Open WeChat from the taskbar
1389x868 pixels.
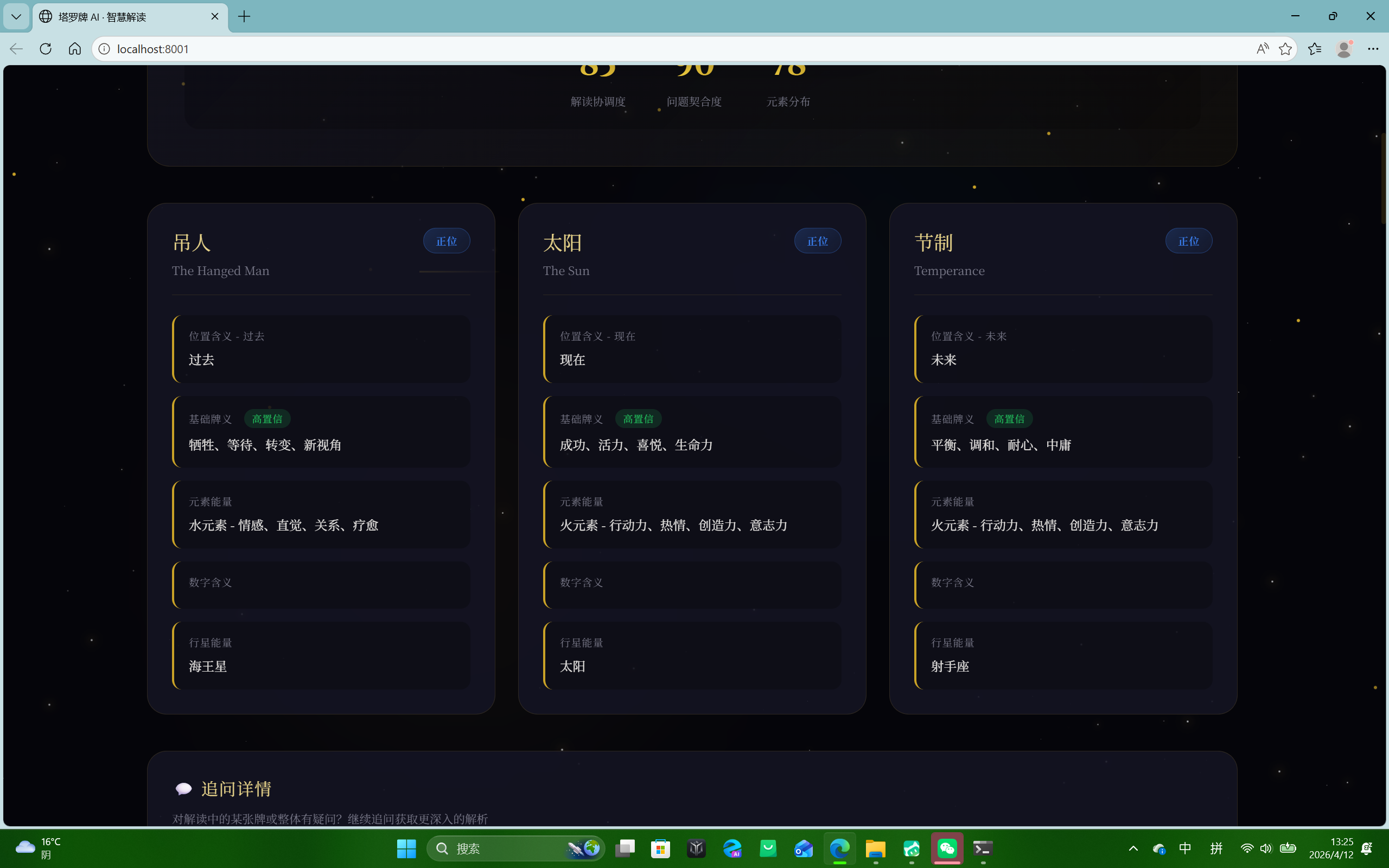click(947, 848)
